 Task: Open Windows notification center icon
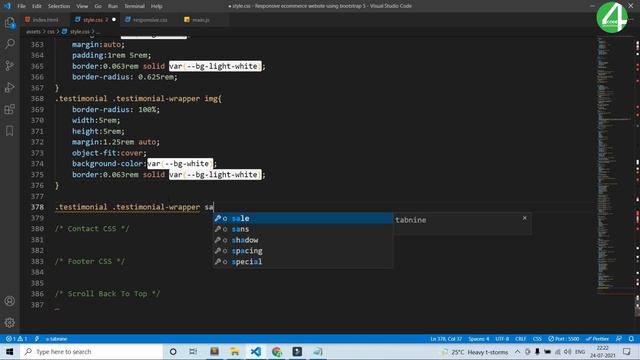point(627,351)
